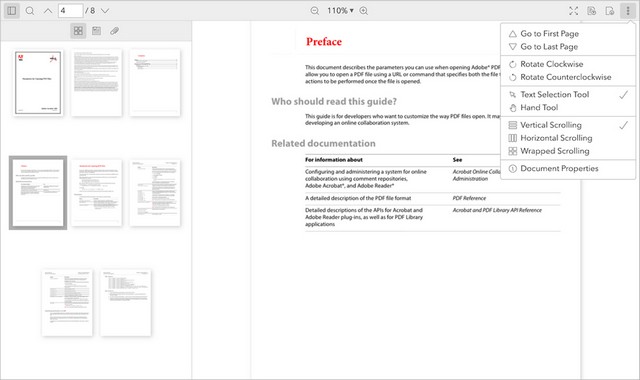
Task: Click 'Acrobat and PDF Library API Reference' cell
Action: click(x=497, y=210)
